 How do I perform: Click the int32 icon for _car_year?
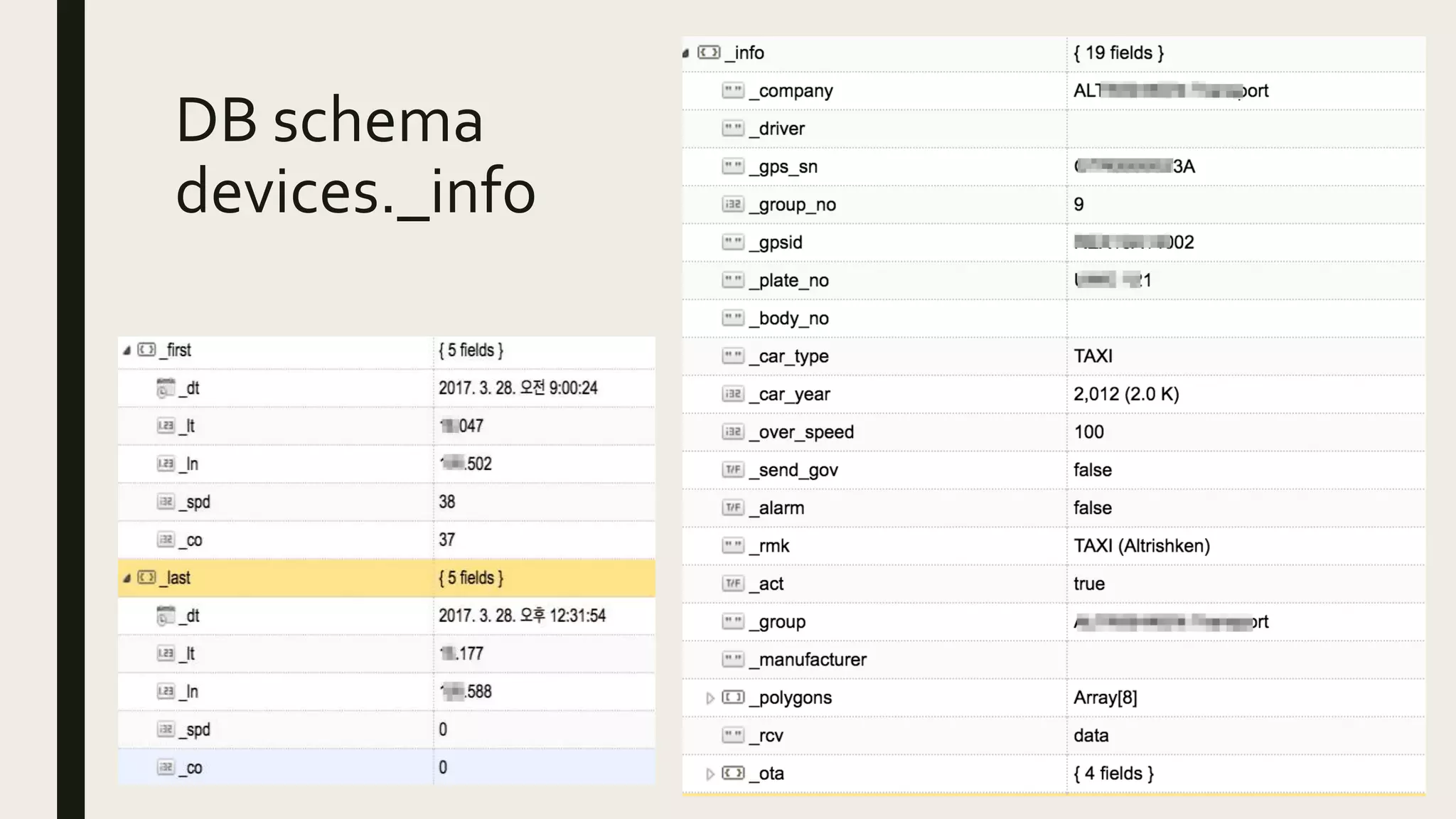733,394
